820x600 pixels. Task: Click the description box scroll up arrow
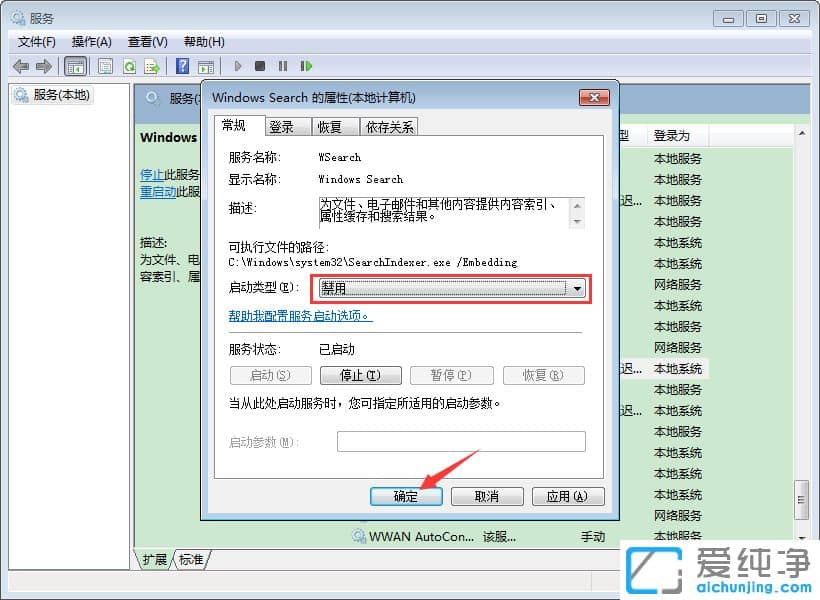[x=577, y=206]
